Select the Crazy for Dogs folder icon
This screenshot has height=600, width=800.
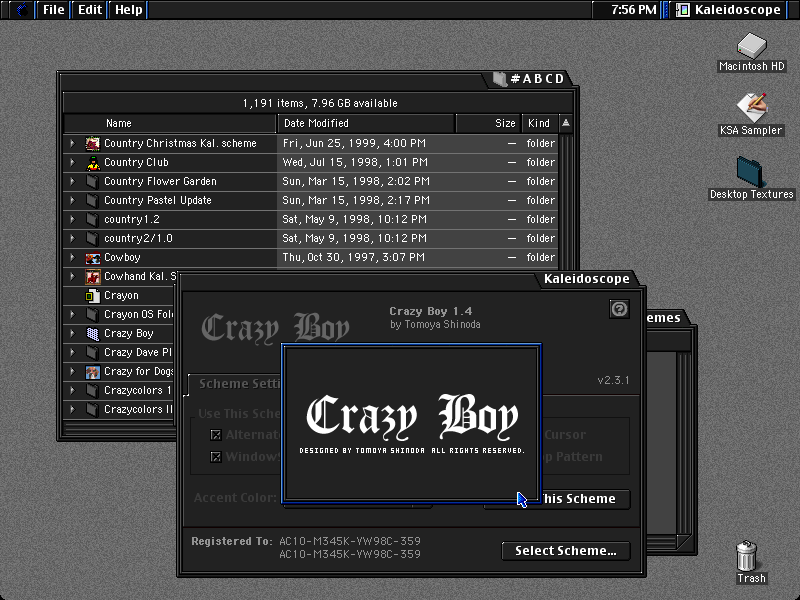(x=92, y=371)
